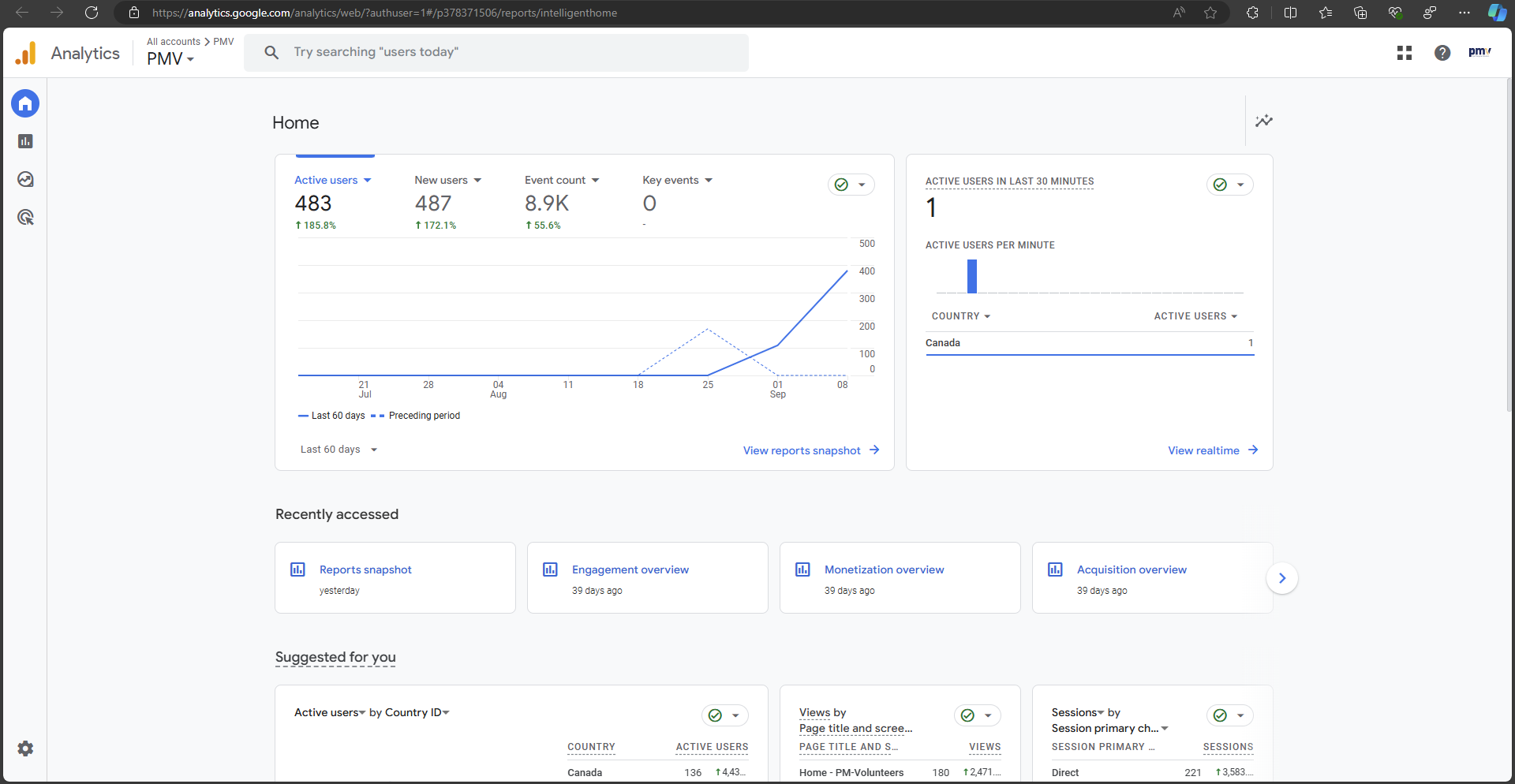Click the Canada row in realtime table
1515x784 pixels.
point(1090,343)
